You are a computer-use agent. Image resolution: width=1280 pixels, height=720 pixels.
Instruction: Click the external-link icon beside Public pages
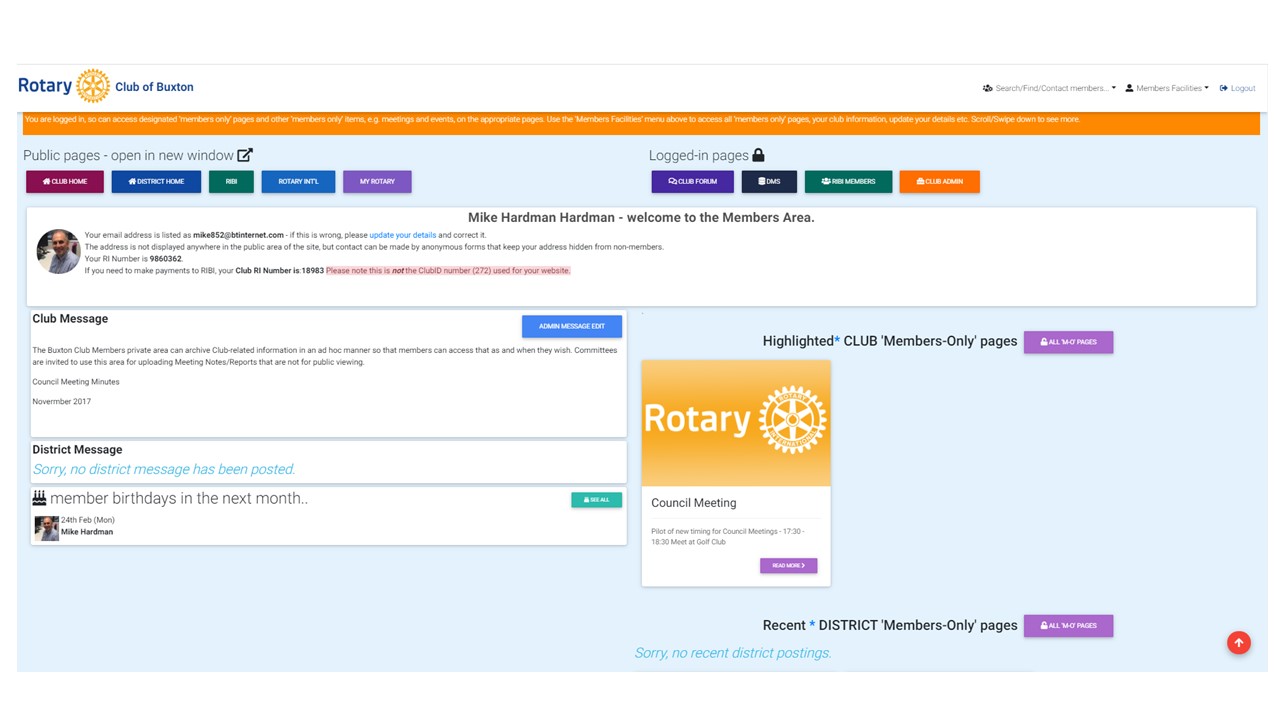point(245,155)
